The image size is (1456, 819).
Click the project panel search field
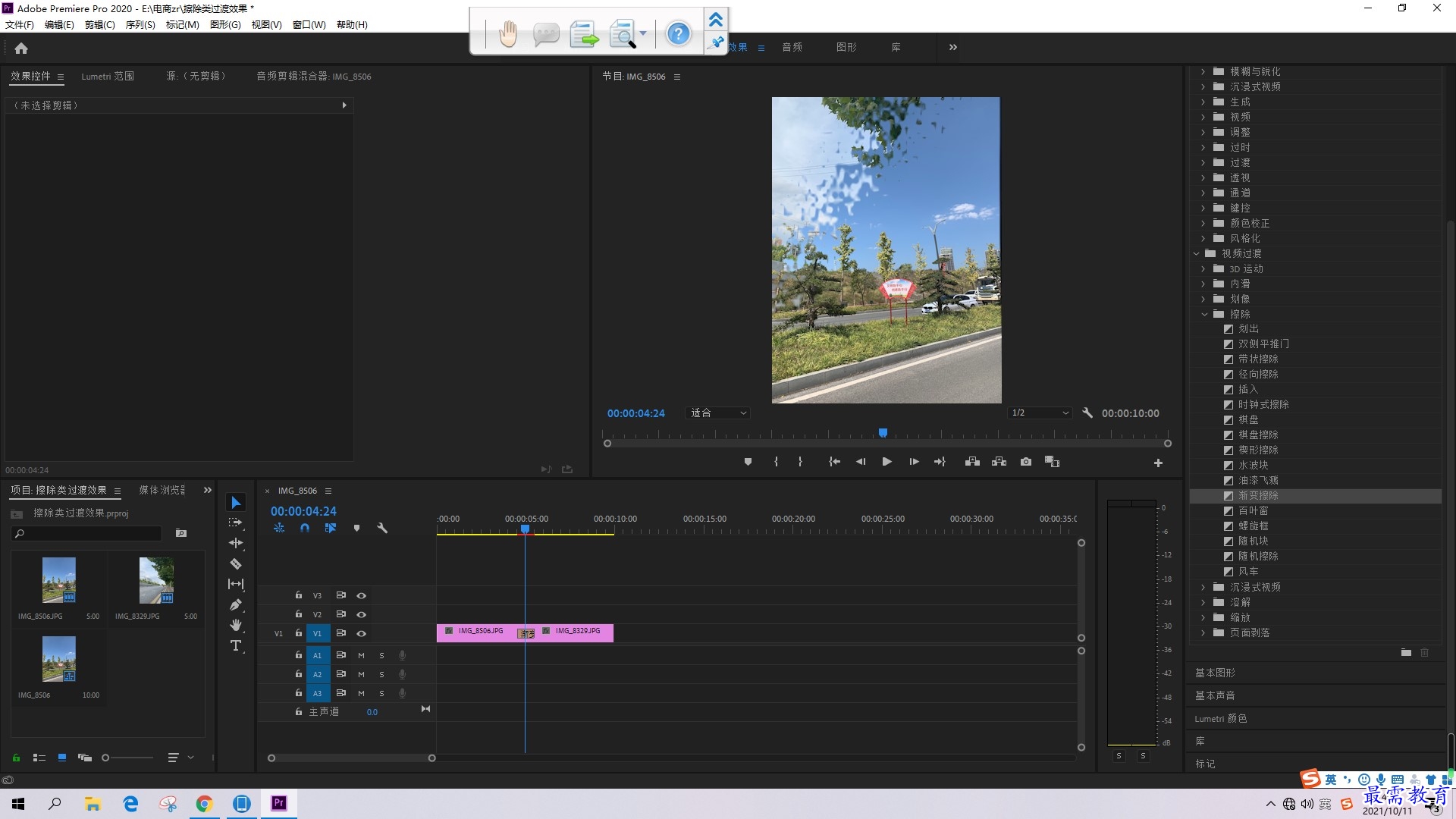(x=87, y=533)
